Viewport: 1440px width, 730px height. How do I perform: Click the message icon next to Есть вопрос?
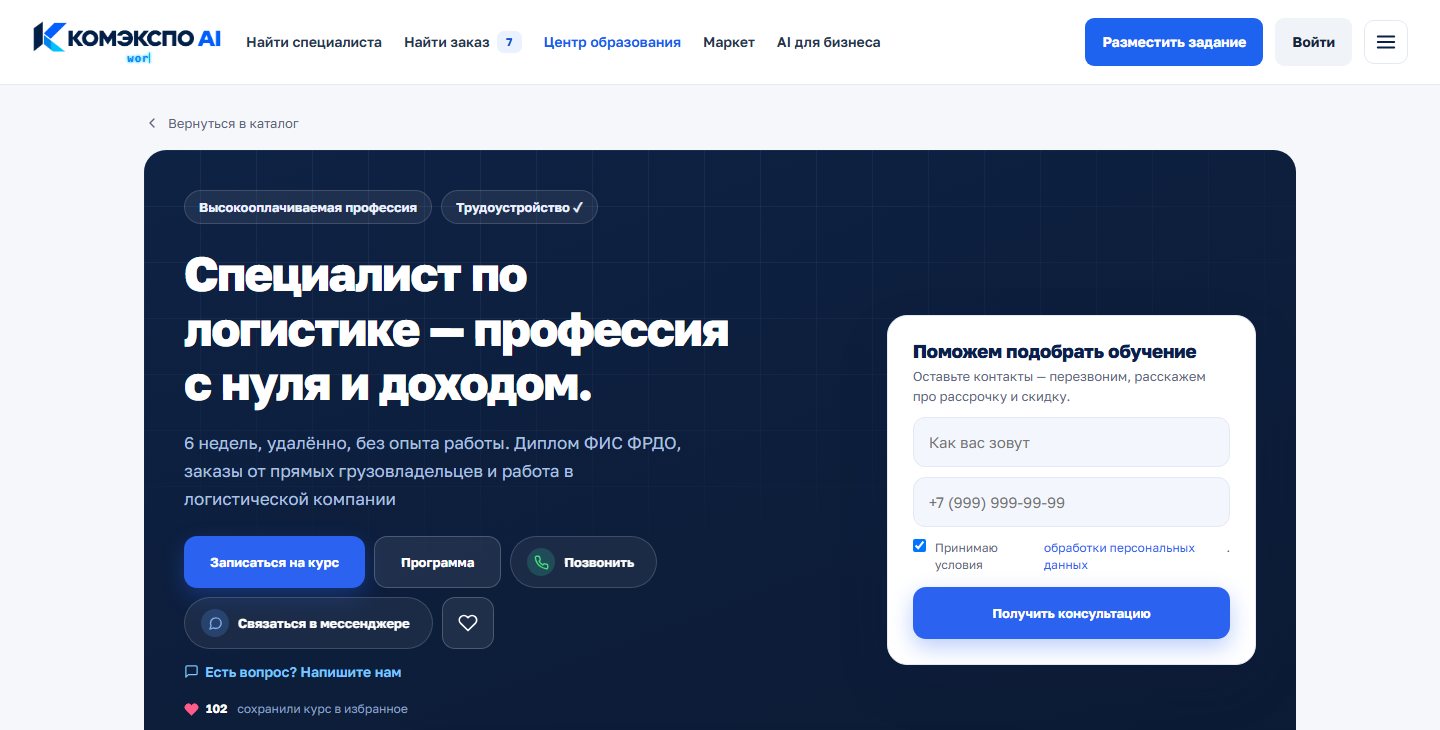point(191,672)
